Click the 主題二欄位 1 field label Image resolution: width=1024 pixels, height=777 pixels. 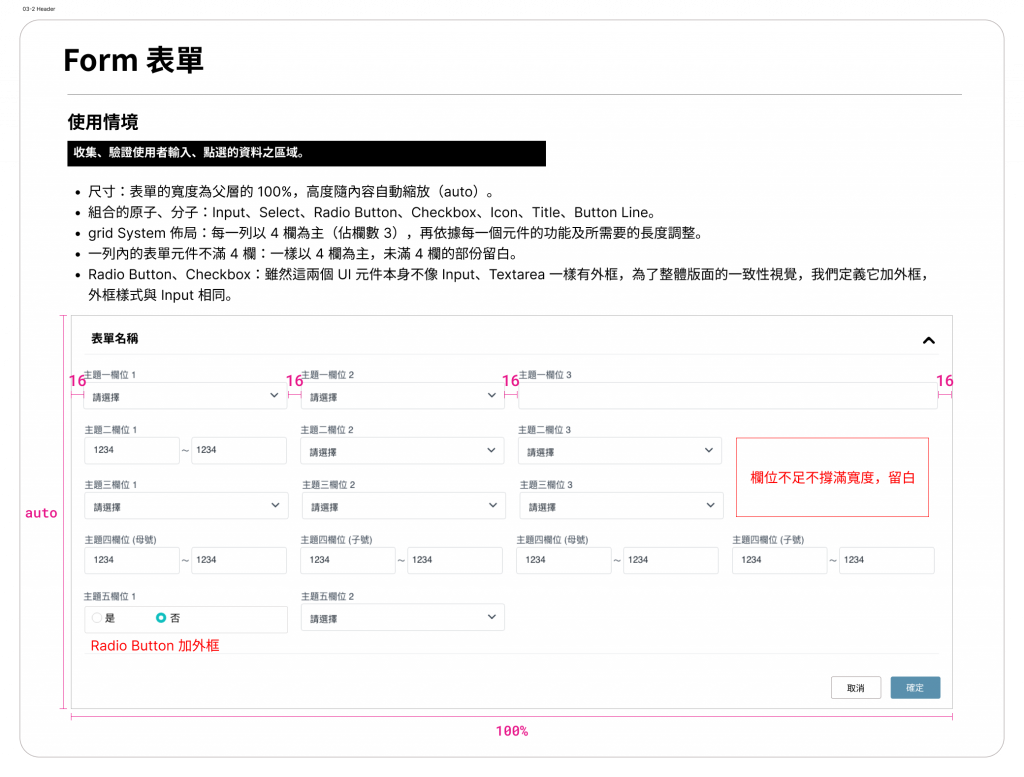[x=110, y=430]
